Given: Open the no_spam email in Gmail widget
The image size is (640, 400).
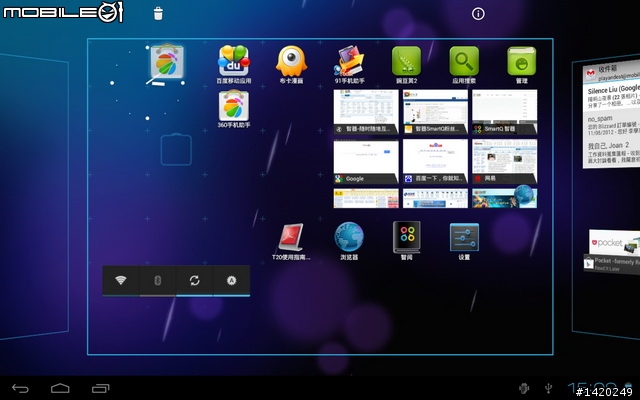Looking at the screenshot, I should click(611, 125).
